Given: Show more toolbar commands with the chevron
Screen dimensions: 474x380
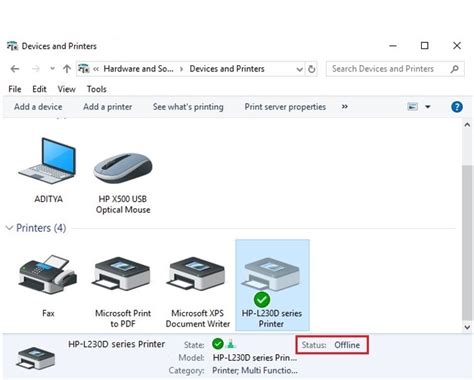Looking at the screenshot, I should [345, 107].
